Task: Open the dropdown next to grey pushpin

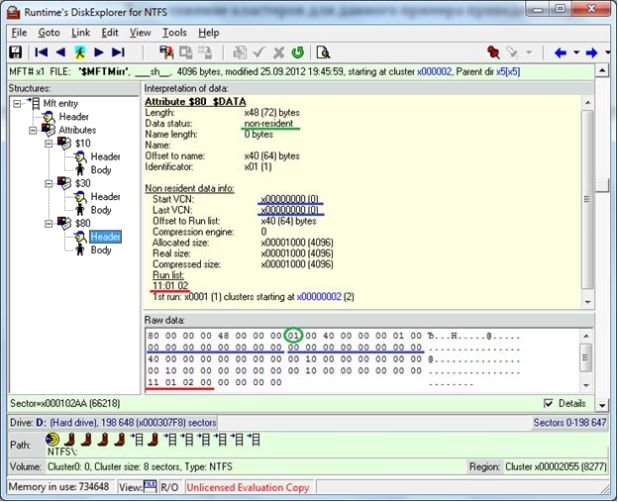Action: click(529, 52)
